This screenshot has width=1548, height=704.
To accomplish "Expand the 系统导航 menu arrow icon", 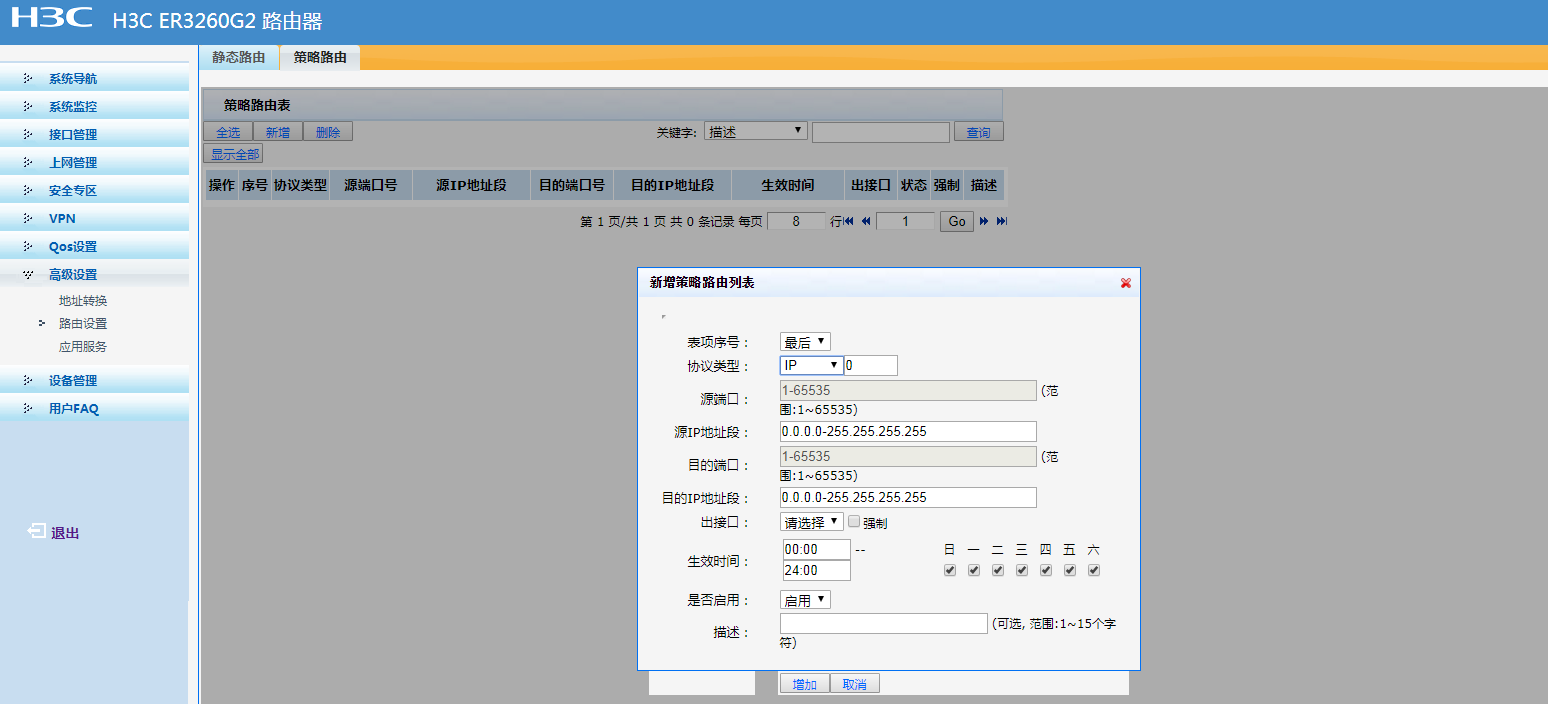I will coord(28,78).
